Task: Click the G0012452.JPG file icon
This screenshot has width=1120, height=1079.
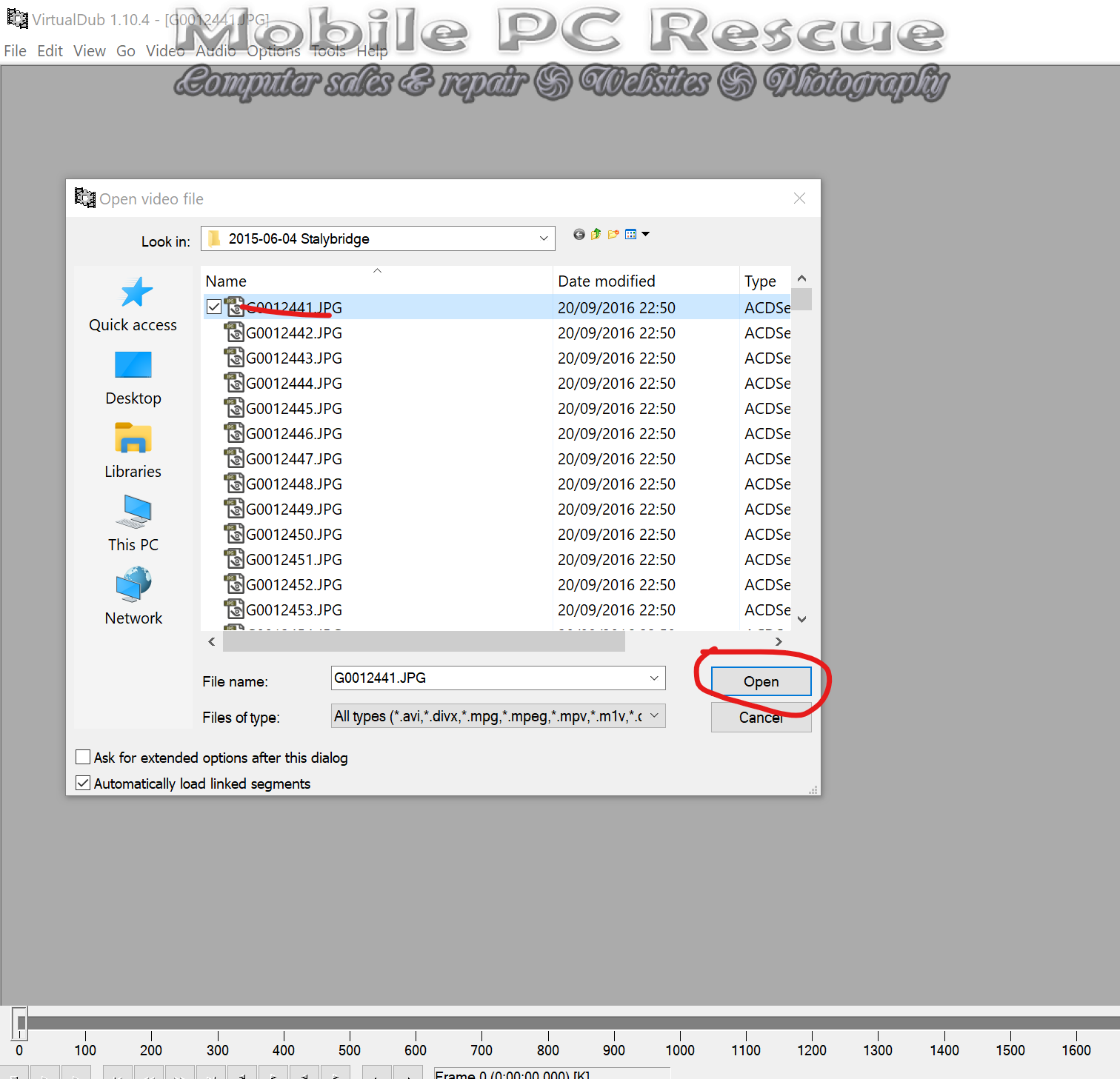Action: [x=234, y=584]
